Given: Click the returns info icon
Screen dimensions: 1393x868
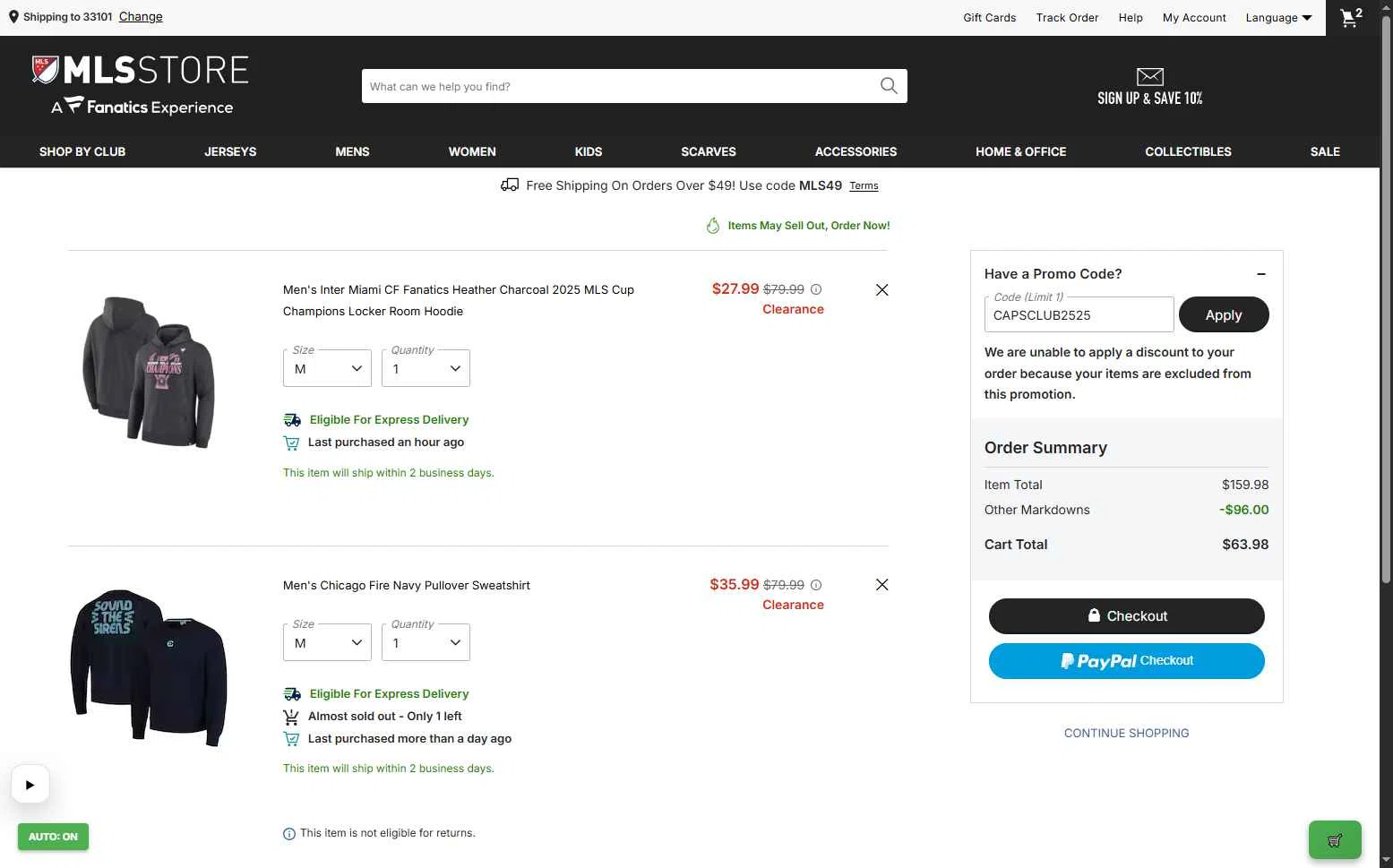Looking at the screenshot, I should point(289,834).
